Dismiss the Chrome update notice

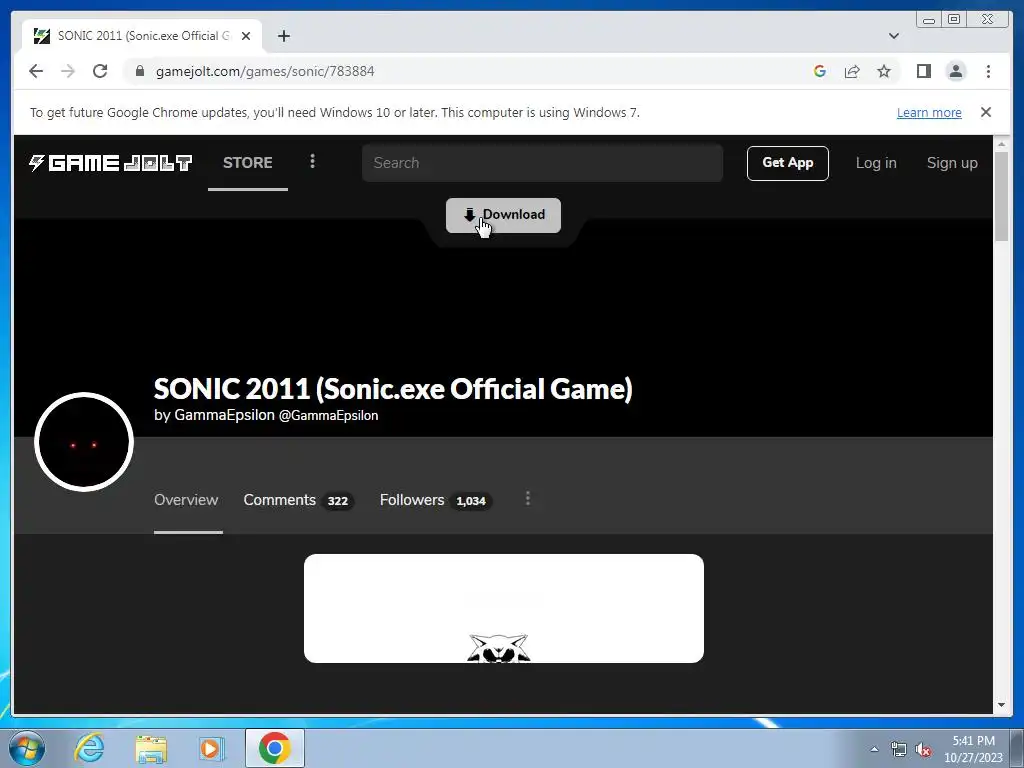click(986, 112)
